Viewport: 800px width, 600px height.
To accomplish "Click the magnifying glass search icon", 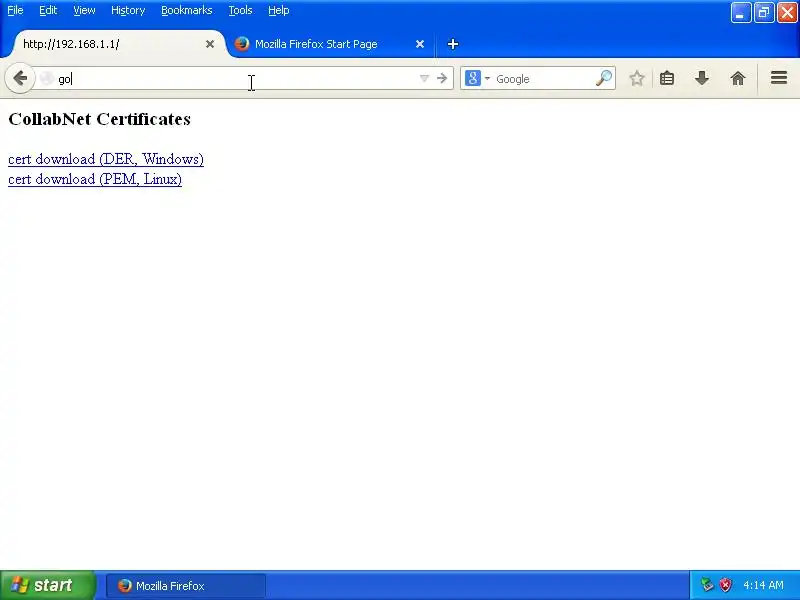I will [604, 78].
